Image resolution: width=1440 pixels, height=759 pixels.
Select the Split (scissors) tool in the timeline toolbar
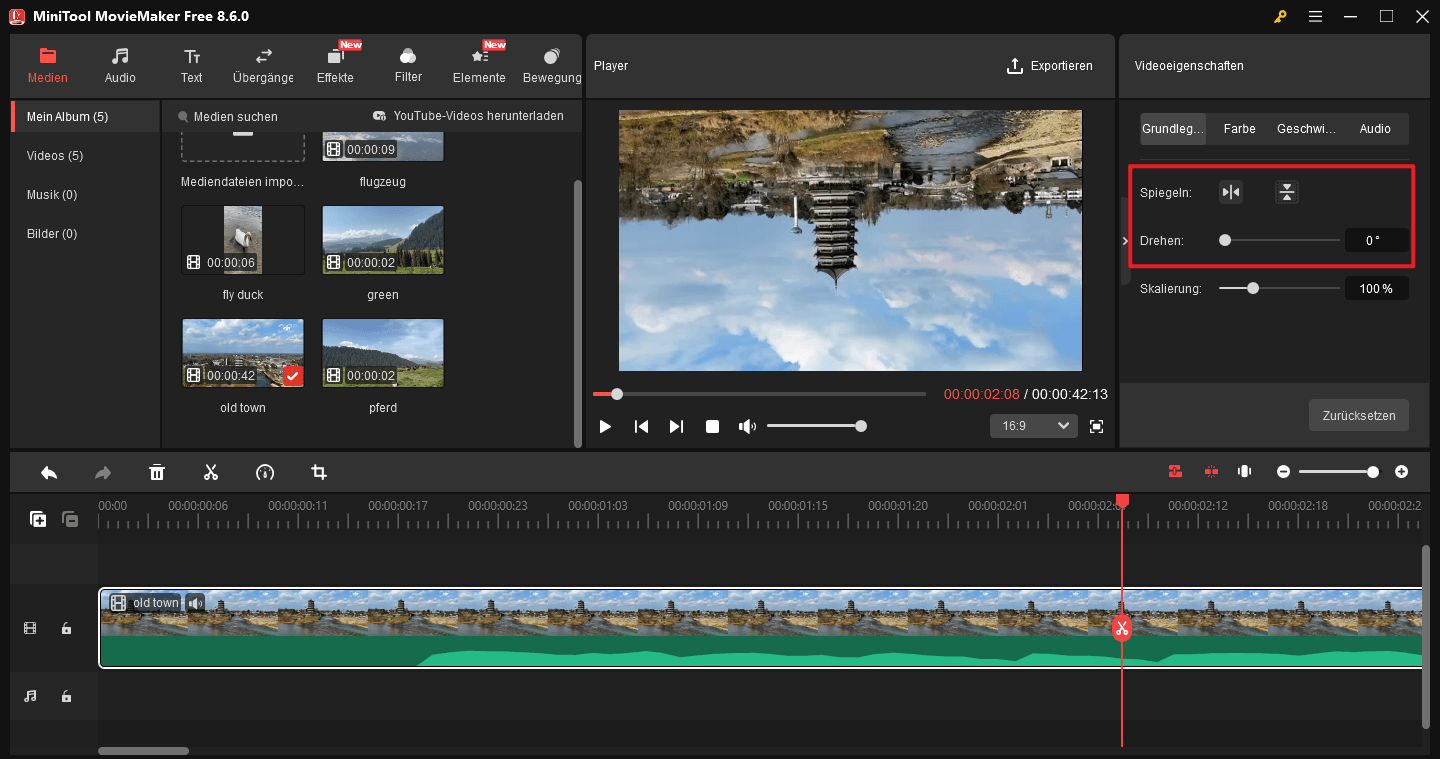(211, 471)
